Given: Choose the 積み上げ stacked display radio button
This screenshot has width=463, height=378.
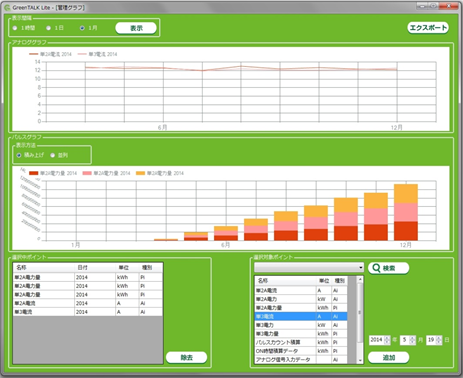Looking at the screenshot, I should [19, 155].
